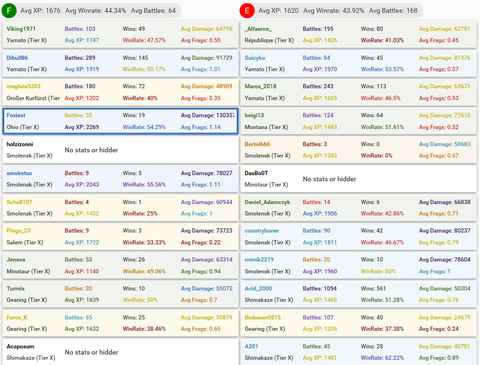Select player name Turmix
This screenshot has height=365, width=480.
[15, 288]
